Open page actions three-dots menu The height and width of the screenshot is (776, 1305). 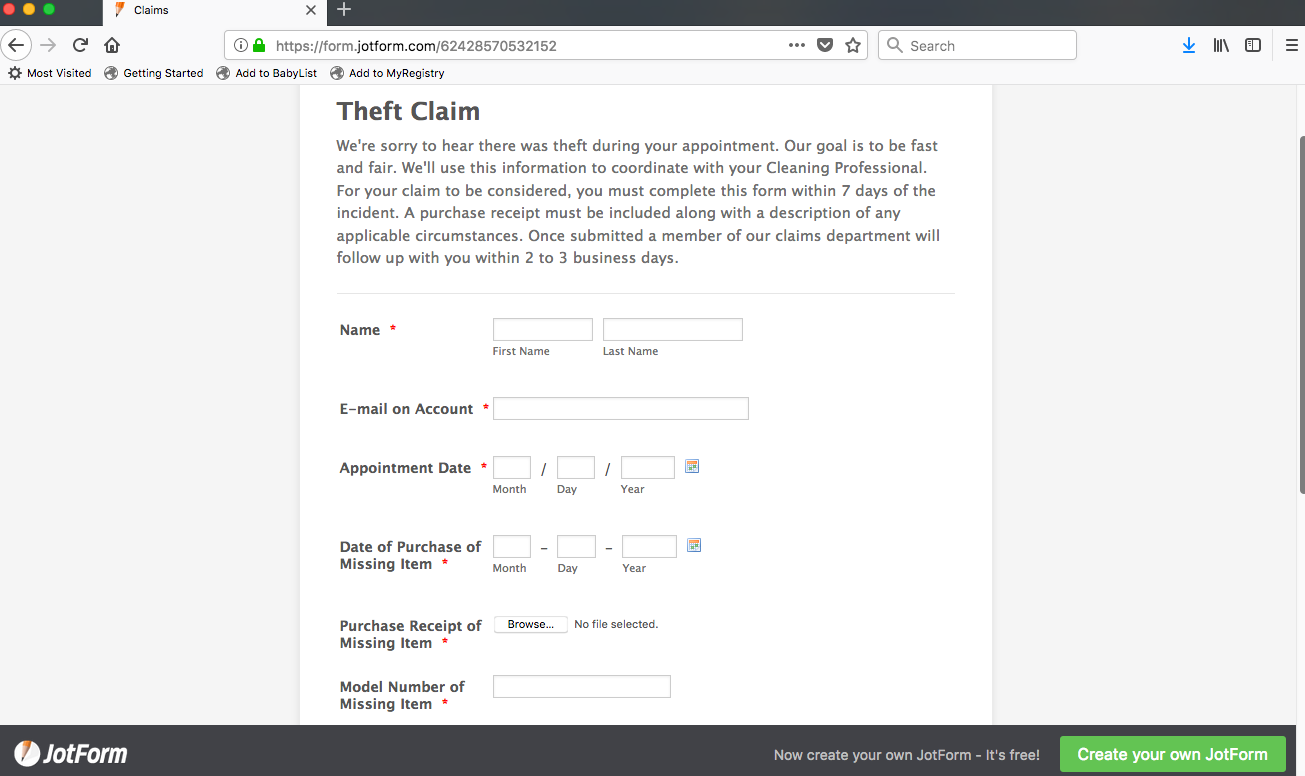pyautogui.click(x=797, y=45)
